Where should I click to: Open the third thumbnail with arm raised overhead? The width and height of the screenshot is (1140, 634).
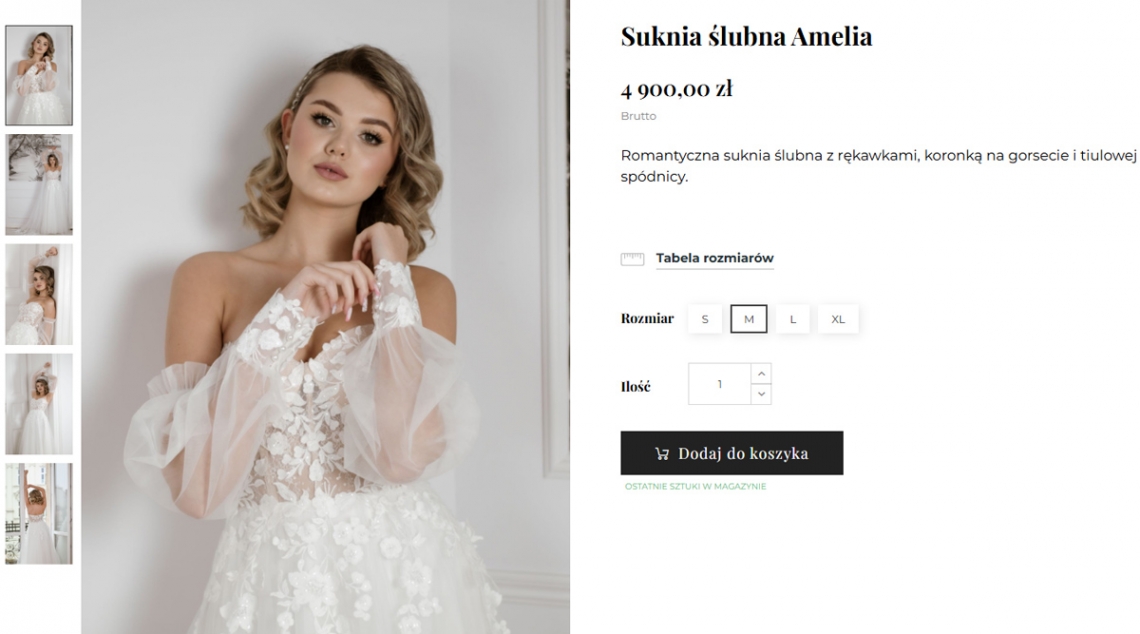coord(39,294)
